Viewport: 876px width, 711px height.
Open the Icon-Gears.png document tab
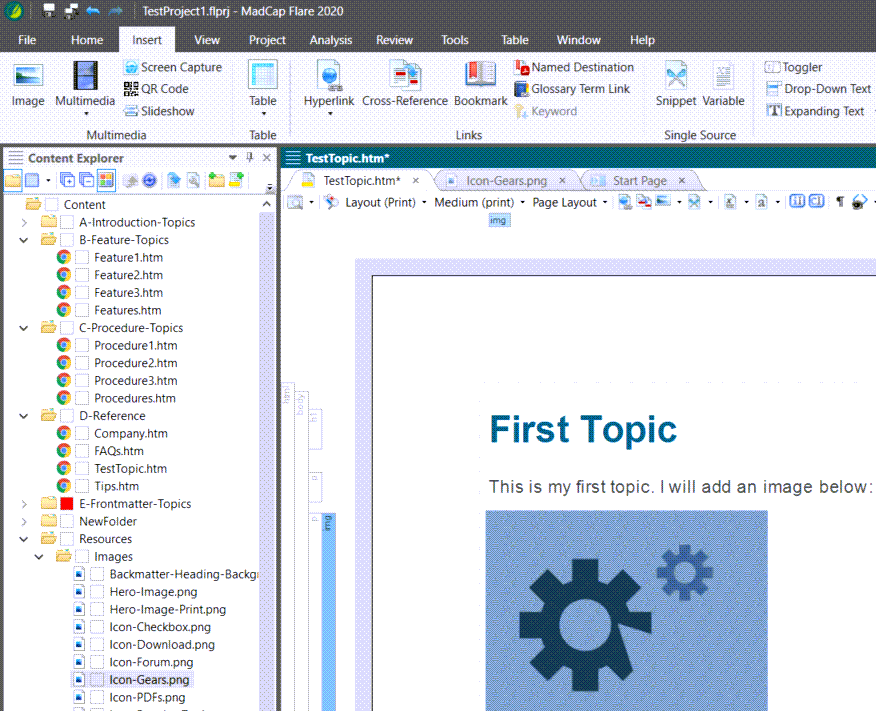click(506, 180)
